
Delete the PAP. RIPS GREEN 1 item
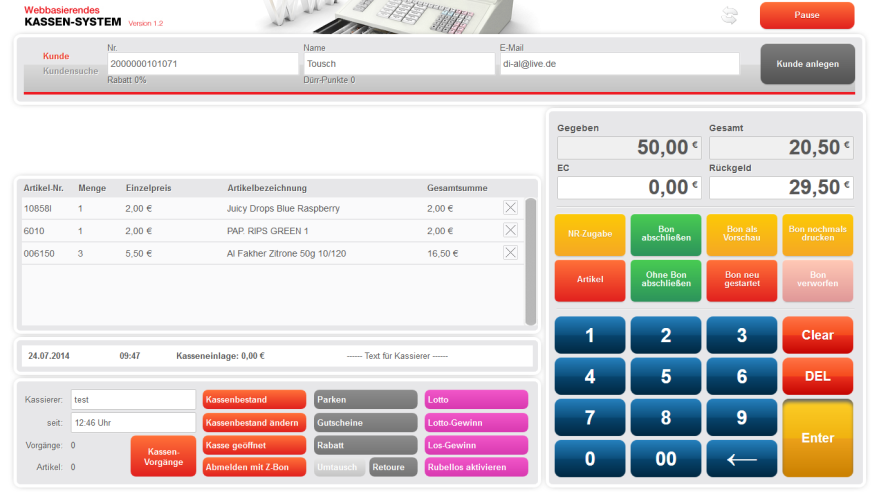click(510, 230)
